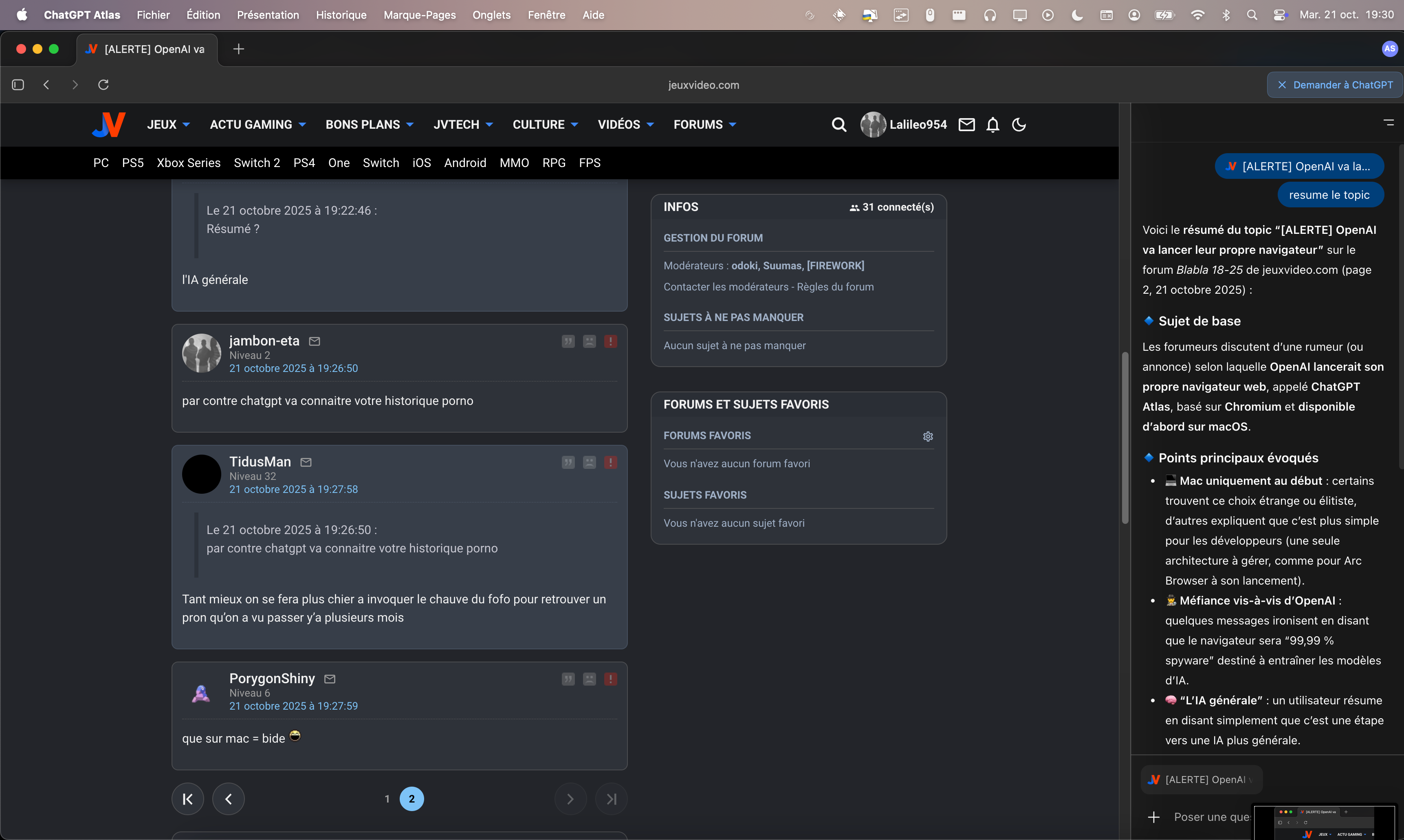Toggle the browser sidebar panel icon
1404x840 pixels.
(x=18, y=85)
